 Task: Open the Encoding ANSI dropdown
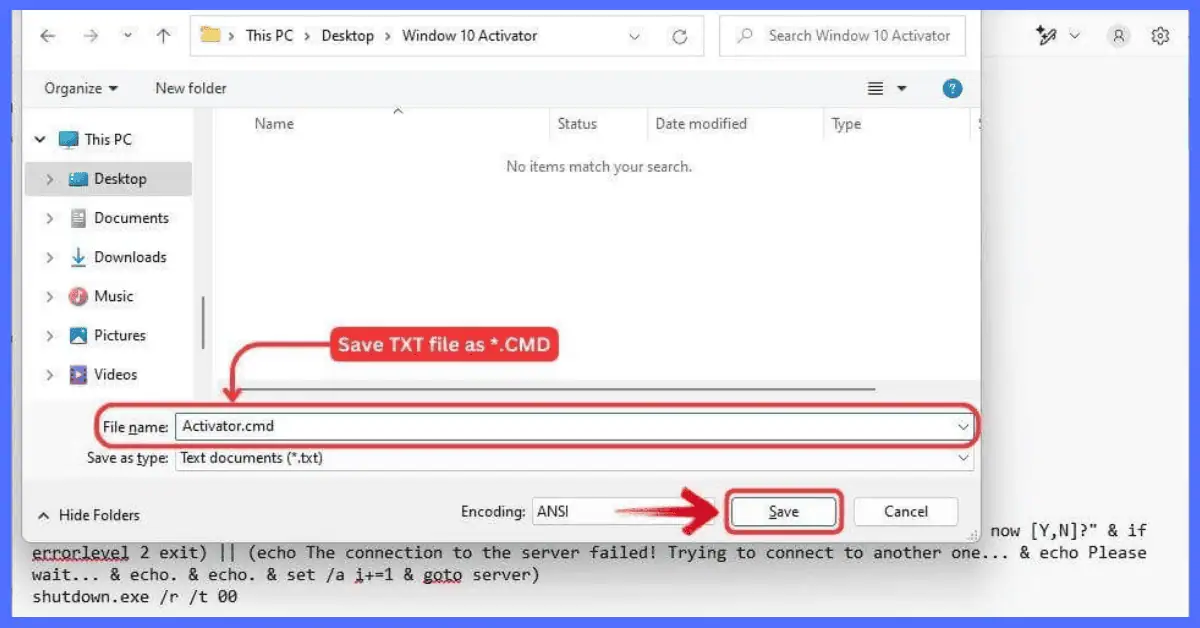pyautogui.click(x=623, y=511)
